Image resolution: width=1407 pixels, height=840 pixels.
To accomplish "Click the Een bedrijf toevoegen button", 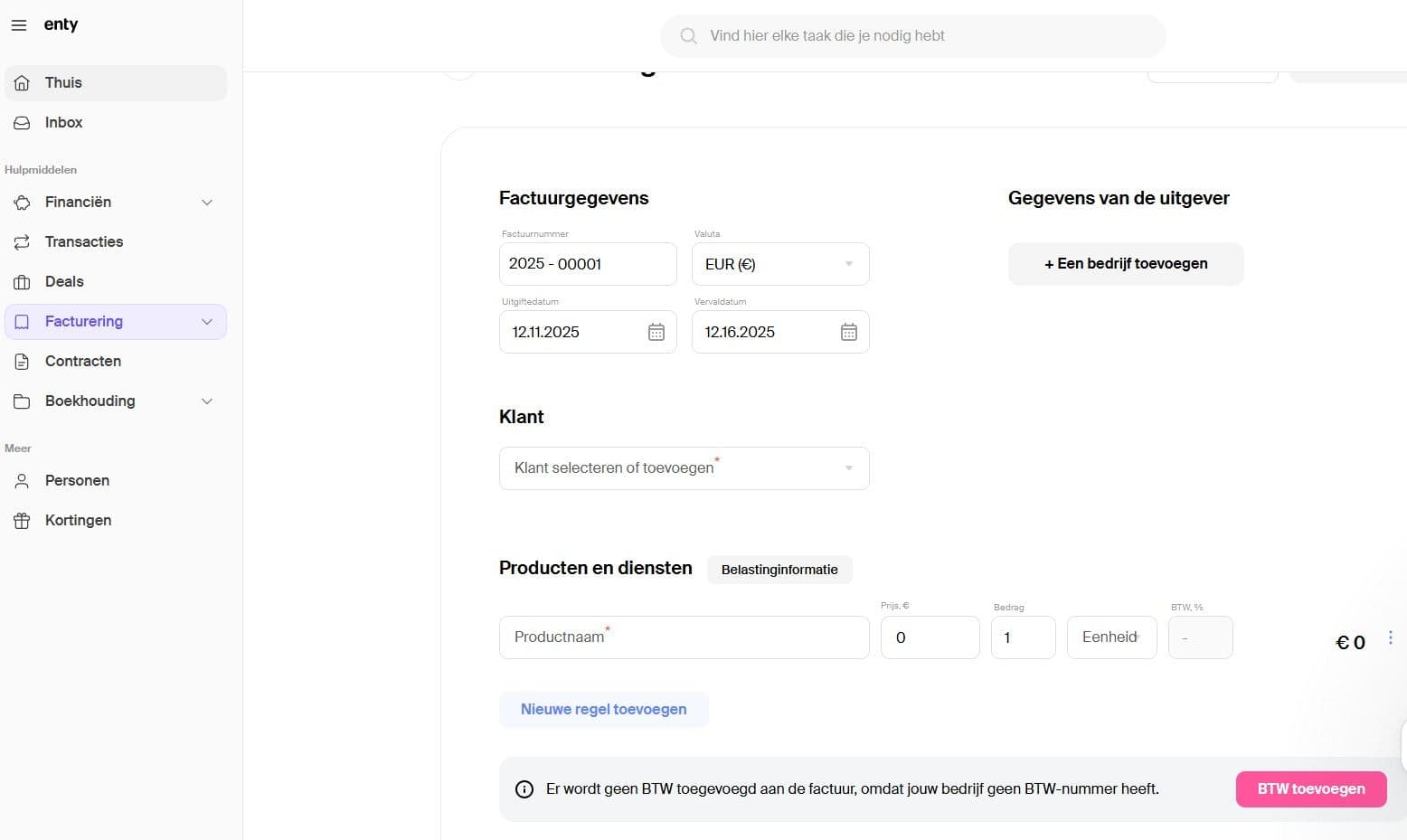I will click(1125, 263).
